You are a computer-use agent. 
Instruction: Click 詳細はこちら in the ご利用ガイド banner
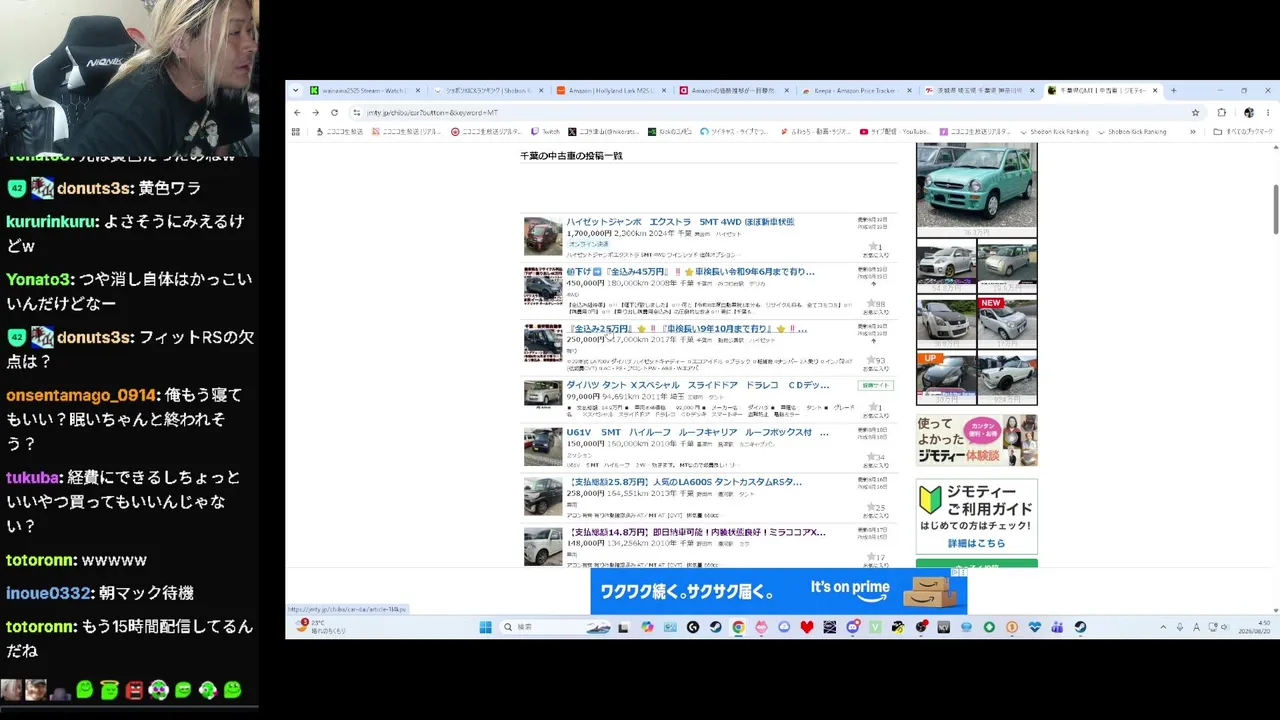(976, 543)
